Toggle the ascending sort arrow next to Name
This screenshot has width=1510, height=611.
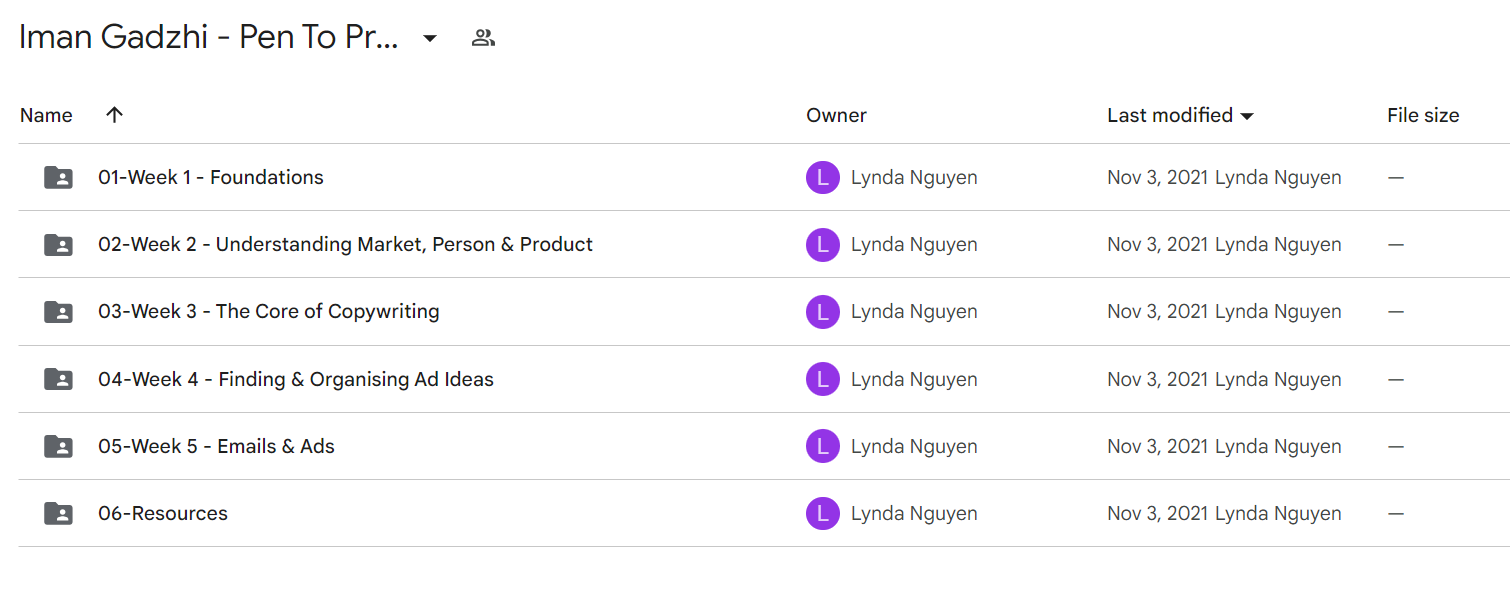[x=115, y=115]
